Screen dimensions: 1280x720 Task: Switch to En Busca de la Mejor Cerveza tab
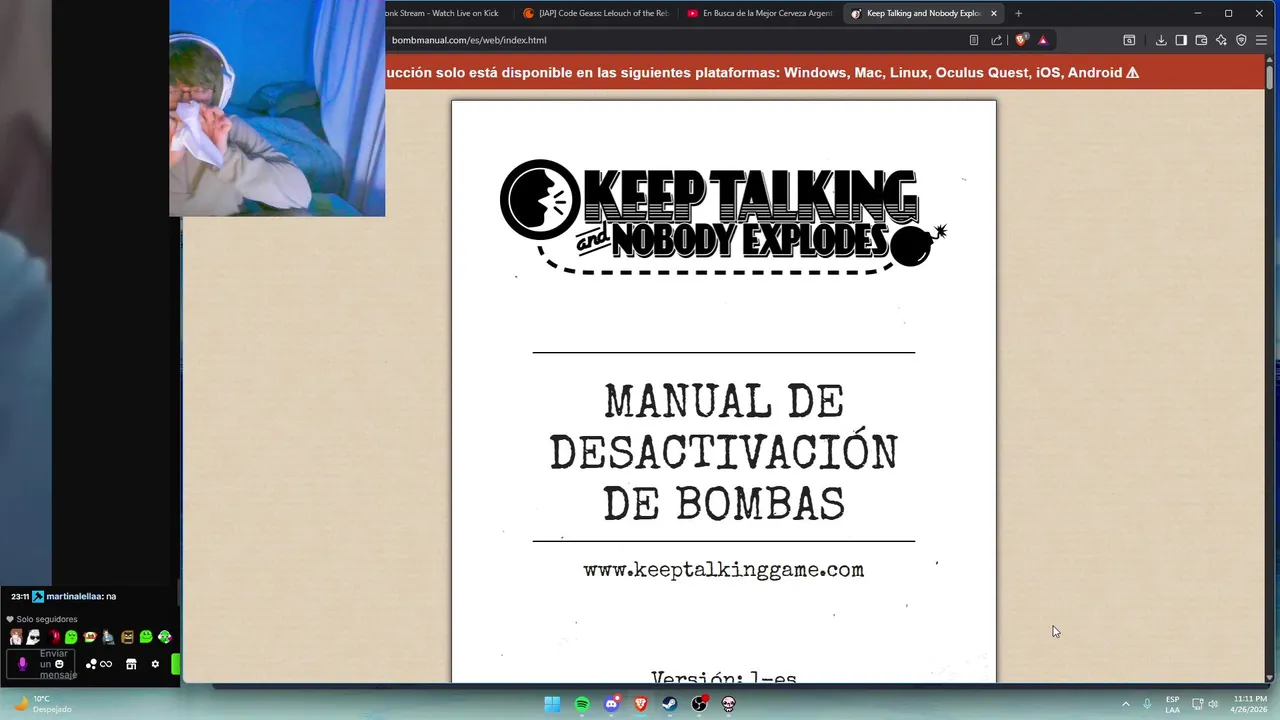[x=760, y=13]
